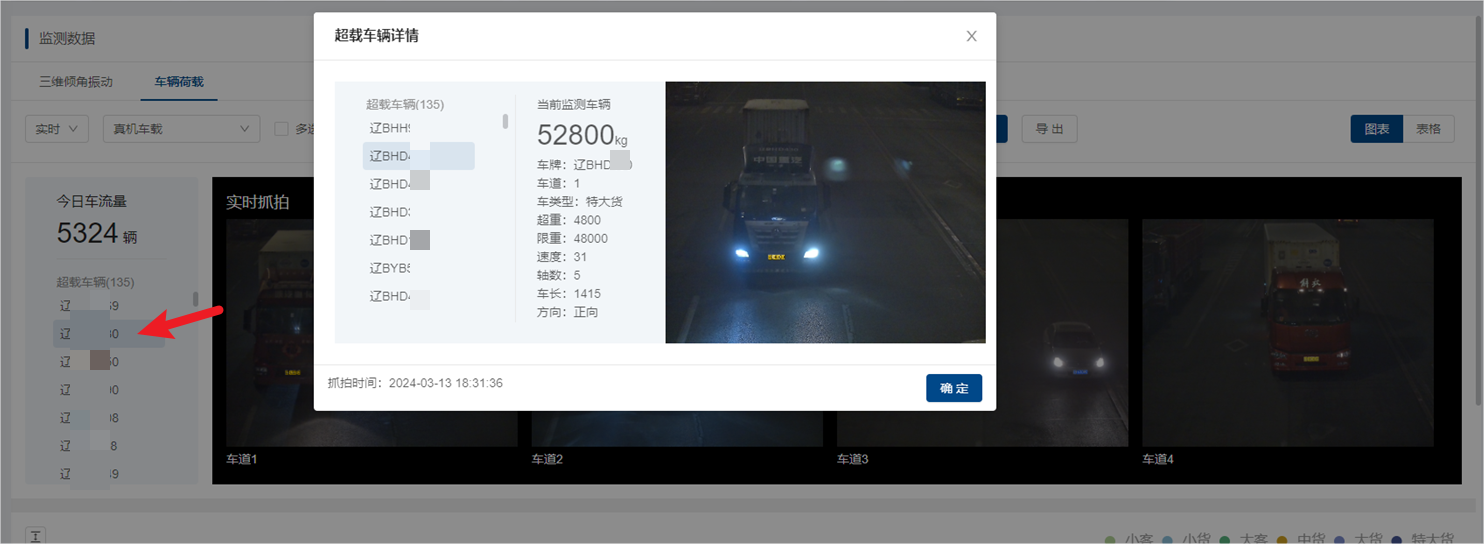The height and width of the screenshot is (544, 1484).
Task: Open the captured truck photo in dialog
Action: 825,212
